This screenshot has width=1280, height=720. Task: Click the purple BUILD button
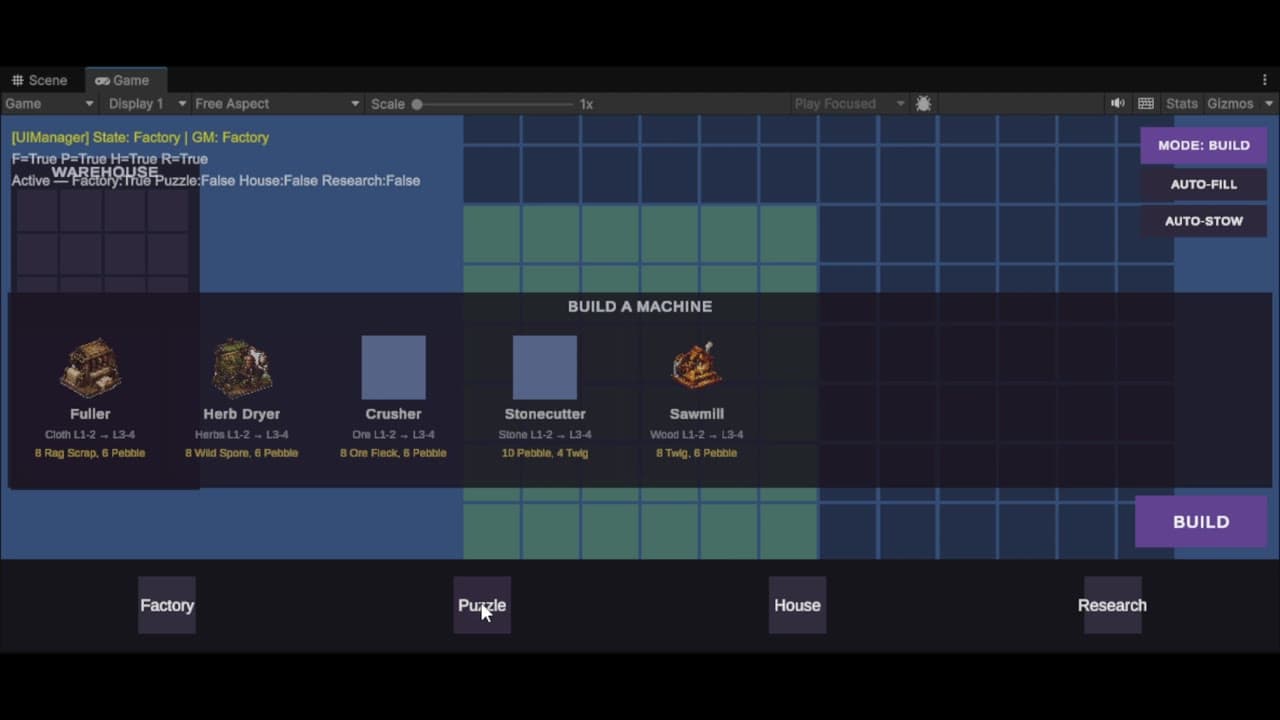1201,522
